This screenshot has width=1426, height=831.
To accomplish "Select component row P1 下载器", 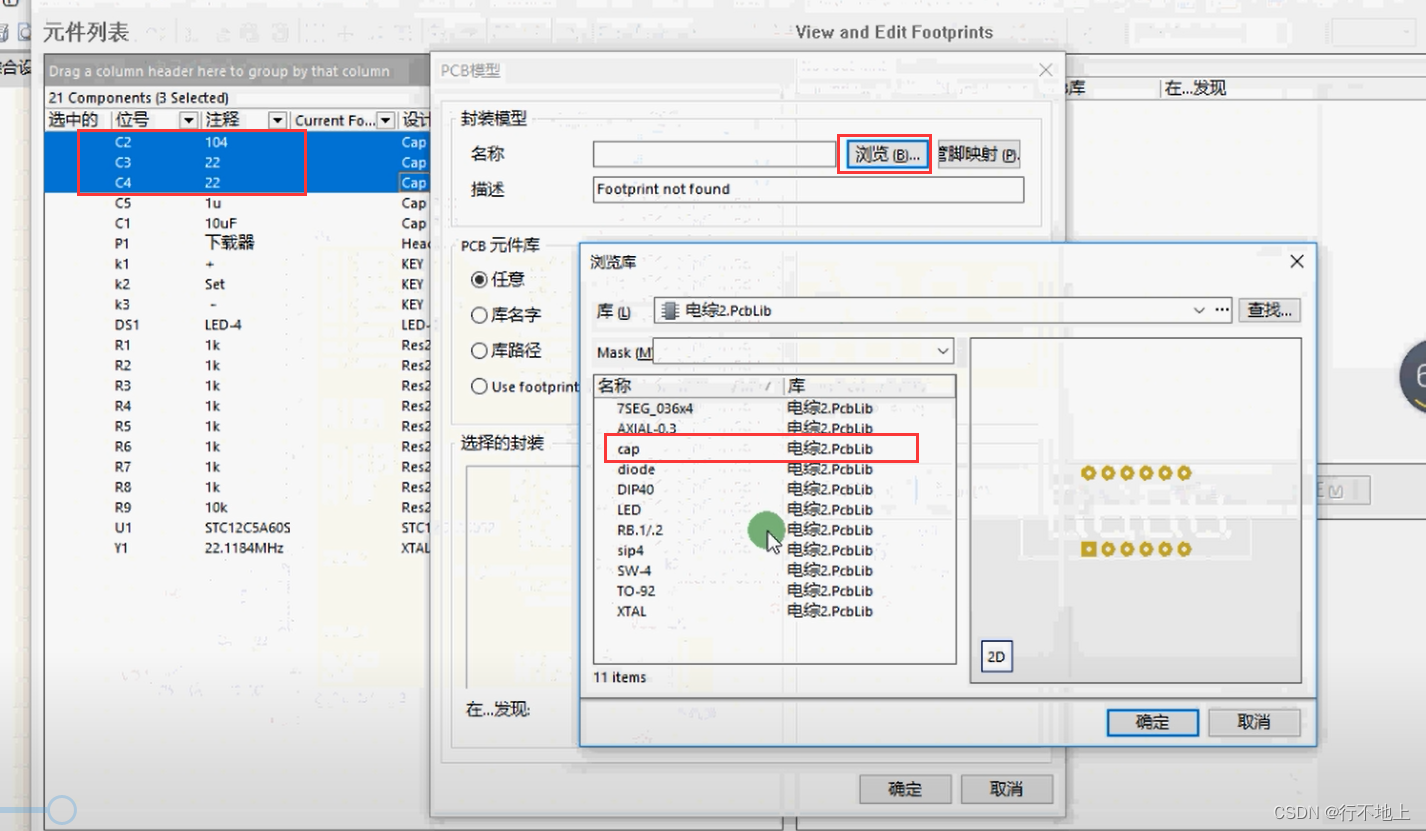I will 239,243.
